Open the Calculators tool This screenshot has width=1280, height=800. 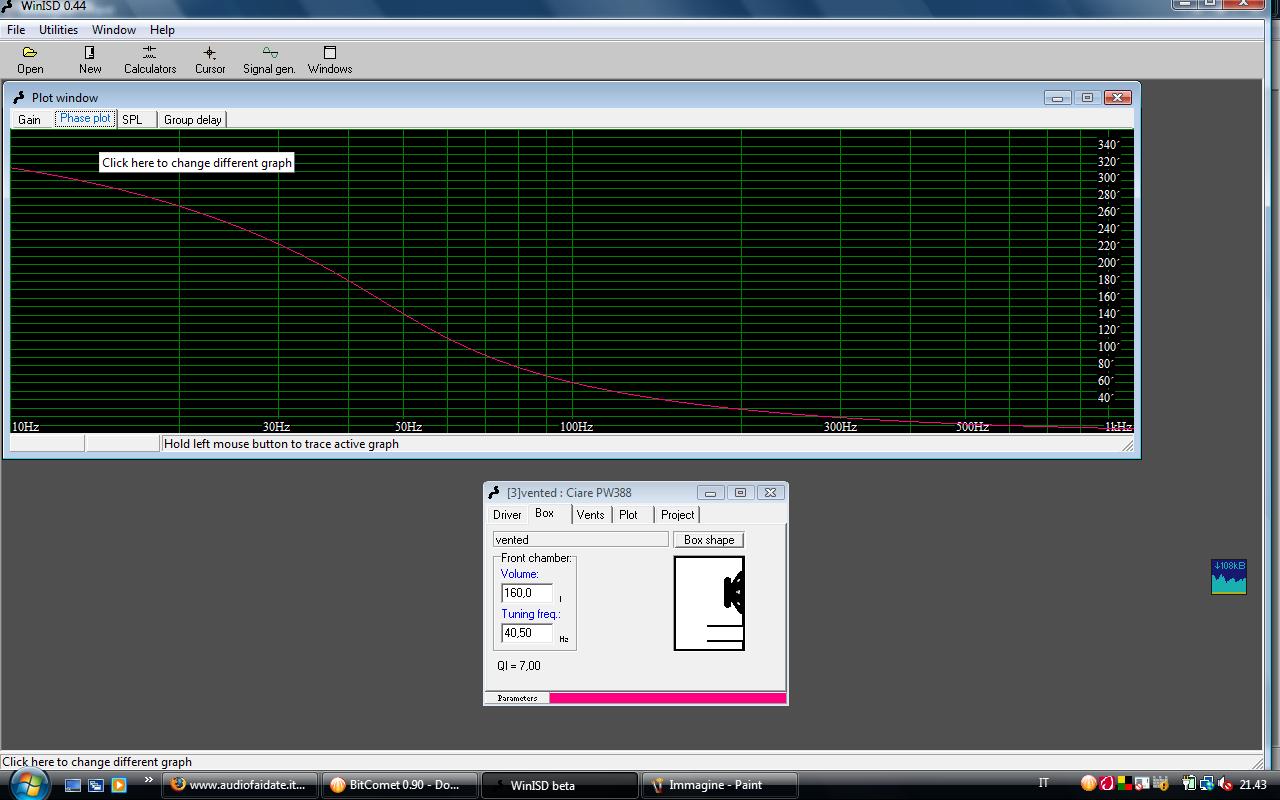(150, 59)
